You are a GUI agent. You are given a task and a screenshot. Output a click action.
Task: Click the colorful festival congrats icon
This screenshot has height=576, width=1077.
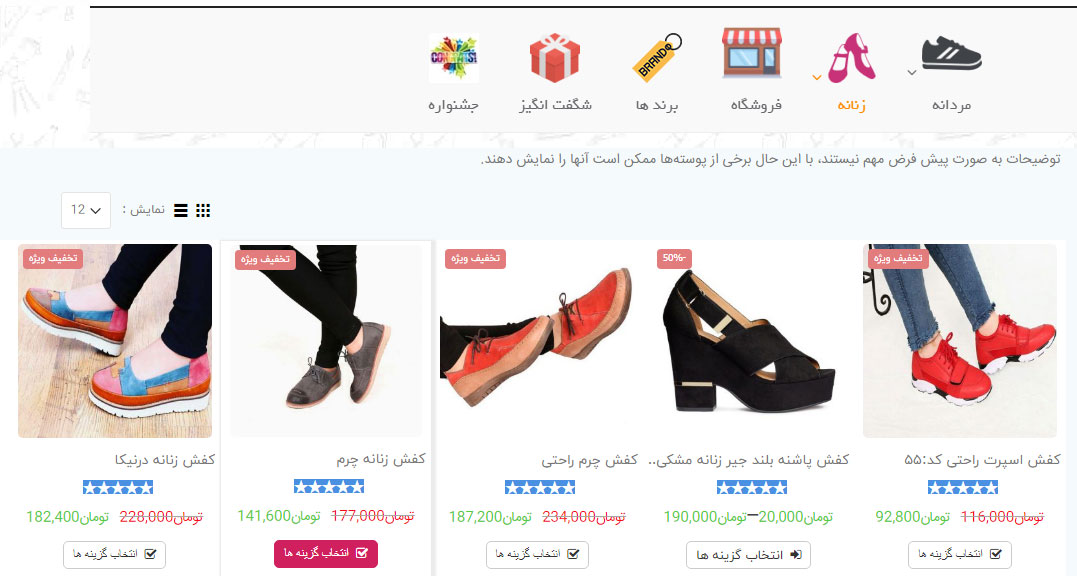click(x=453, y=58)
